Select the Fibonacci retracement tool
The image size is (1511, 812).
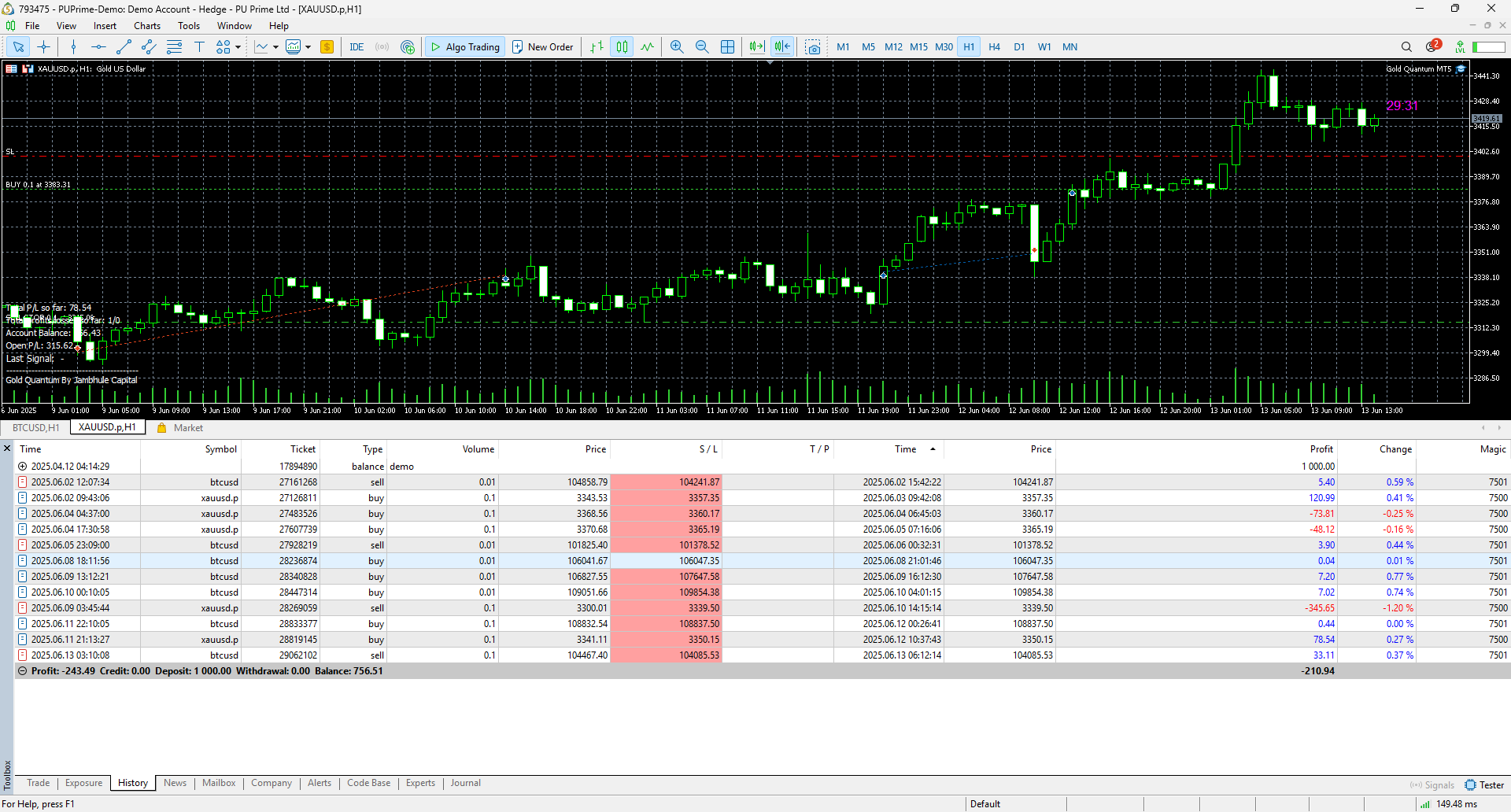pyautogui.click(x=174, y=47)
